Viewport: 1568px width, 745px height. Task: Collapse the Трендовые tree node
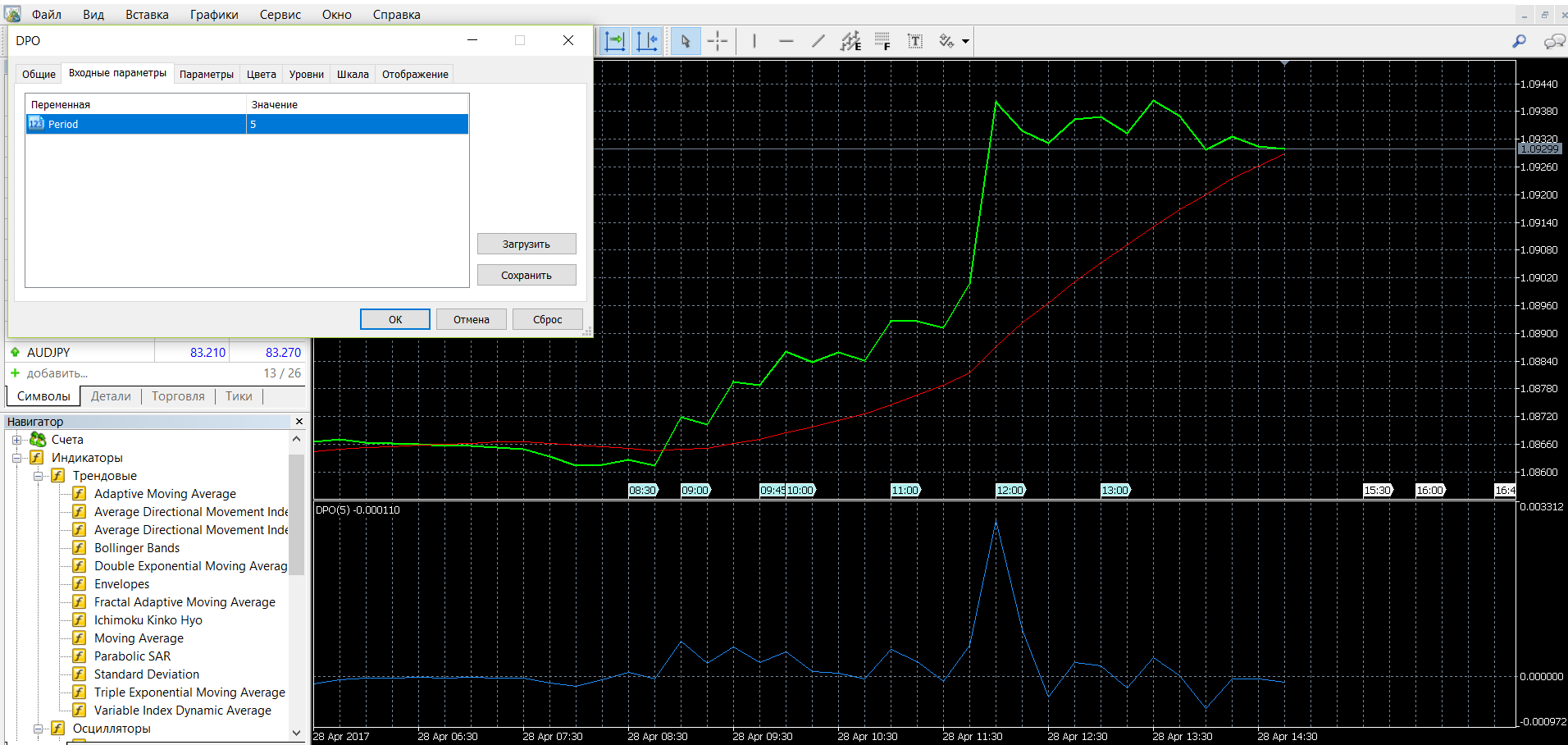point(38,476)
